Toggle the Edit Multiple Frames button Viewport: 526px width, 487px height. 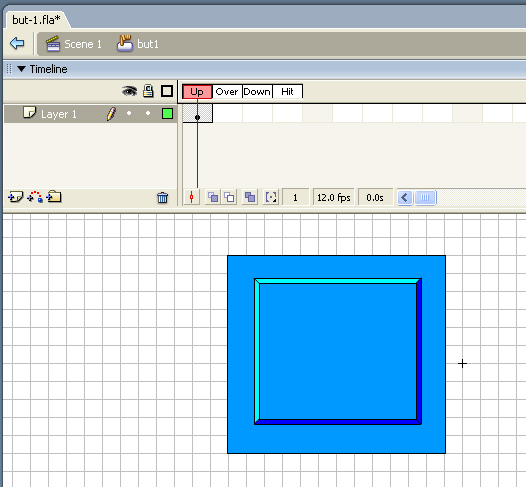(250, 197)
